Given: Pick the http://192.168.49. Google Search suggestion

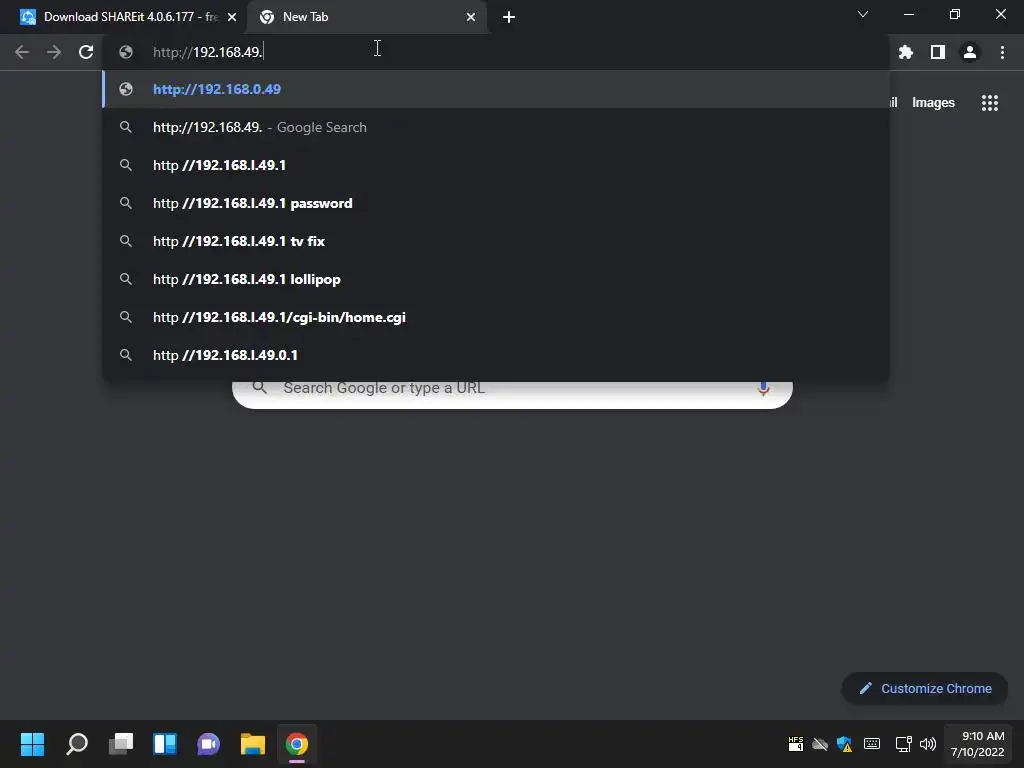Looking at the screenshot, I should tap(496, 127).
